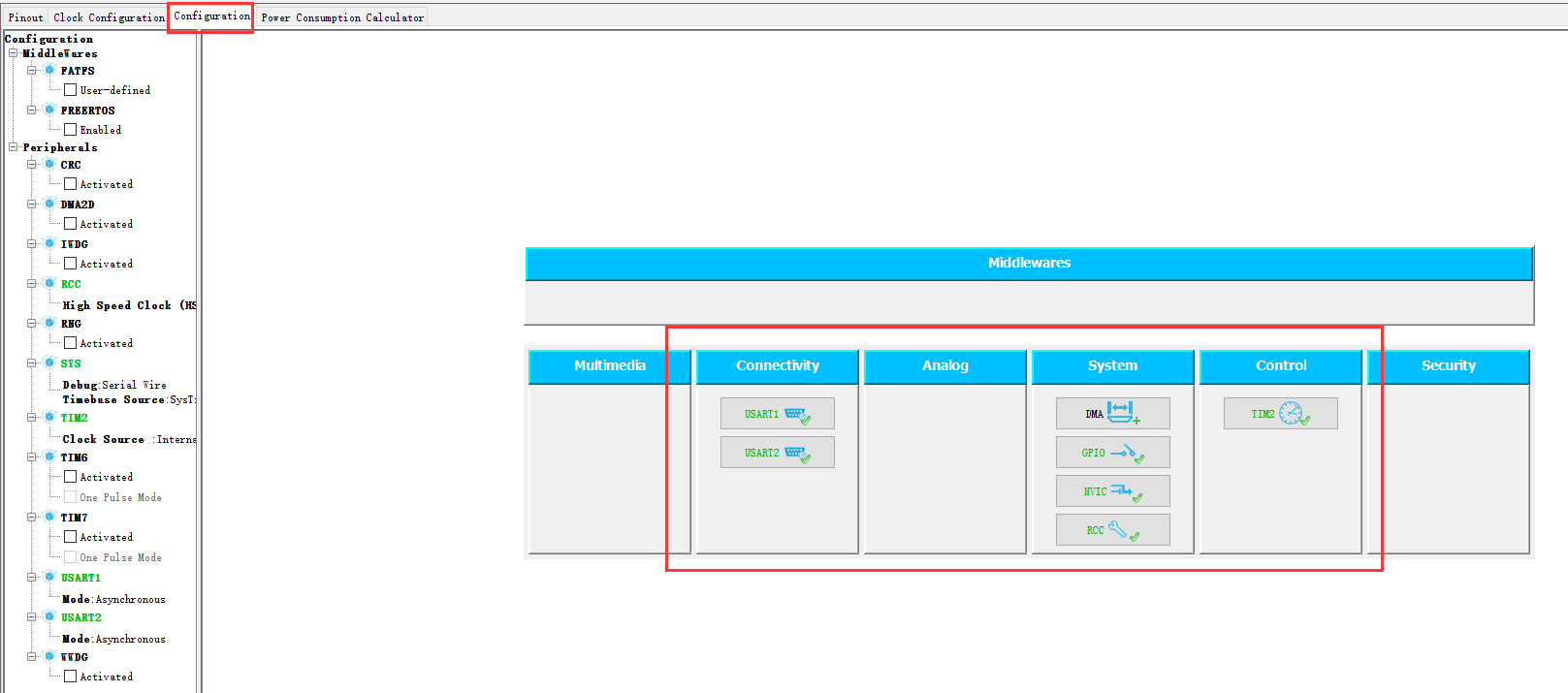Open USART2 configuration button
This screenshot has width=1568, height=693.
(777, 453)
